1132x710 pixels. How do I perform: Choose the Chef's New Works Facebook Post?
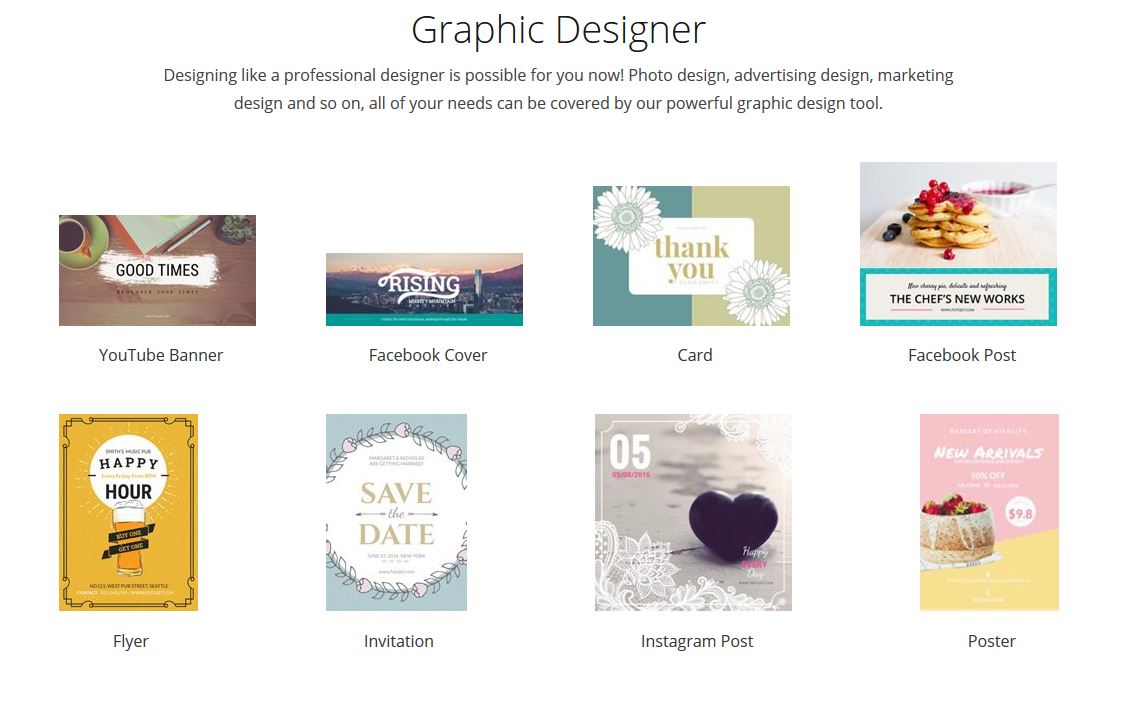958,244
